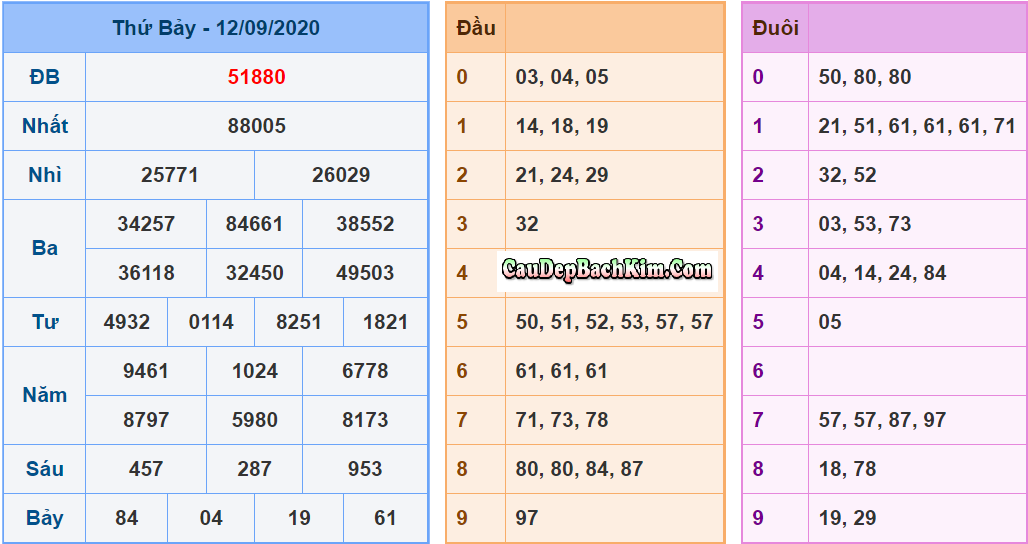The width and height of the screenshot is (1028, 544).
Task: Select Năm prize number 8173
Action: 365,419
